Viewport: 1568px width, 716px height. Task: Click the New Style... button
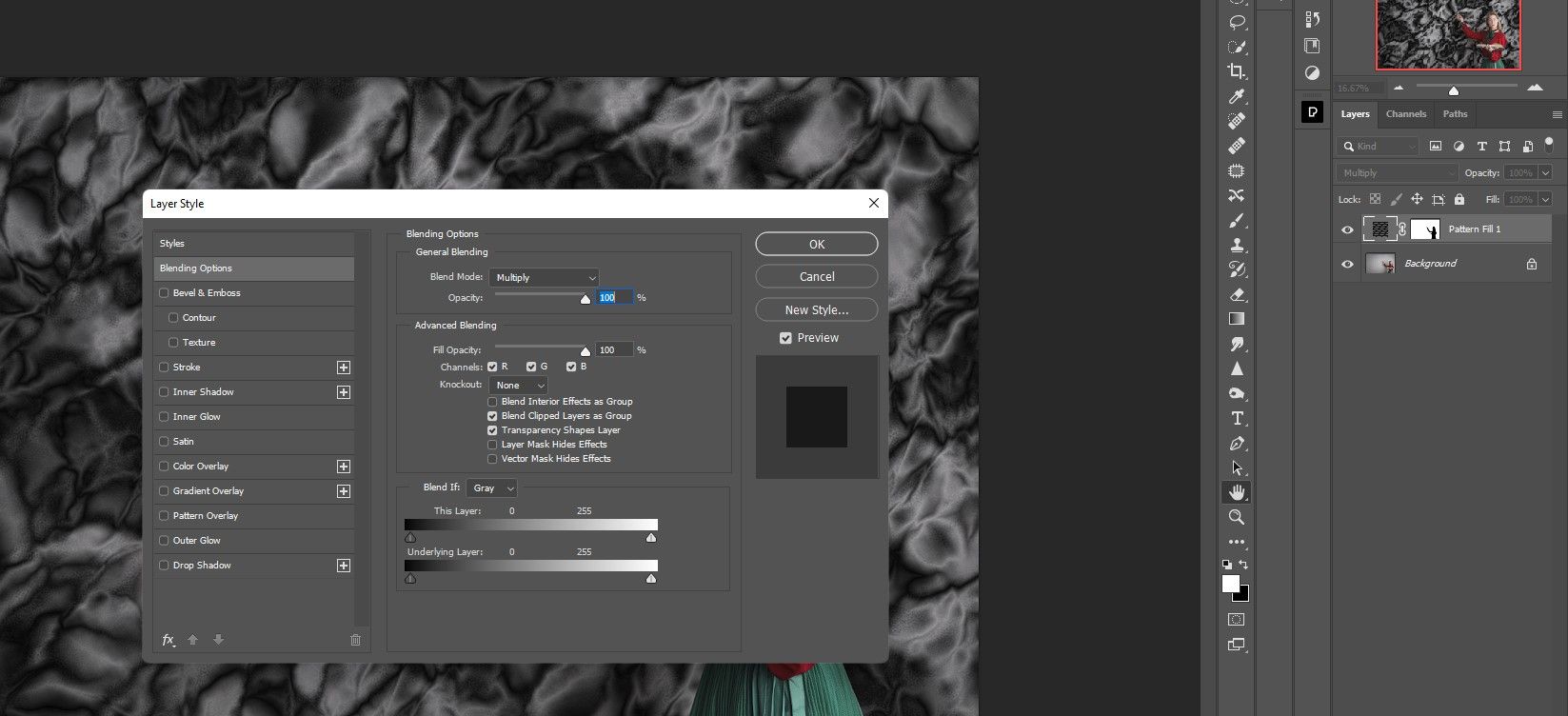tap(817, 310)
